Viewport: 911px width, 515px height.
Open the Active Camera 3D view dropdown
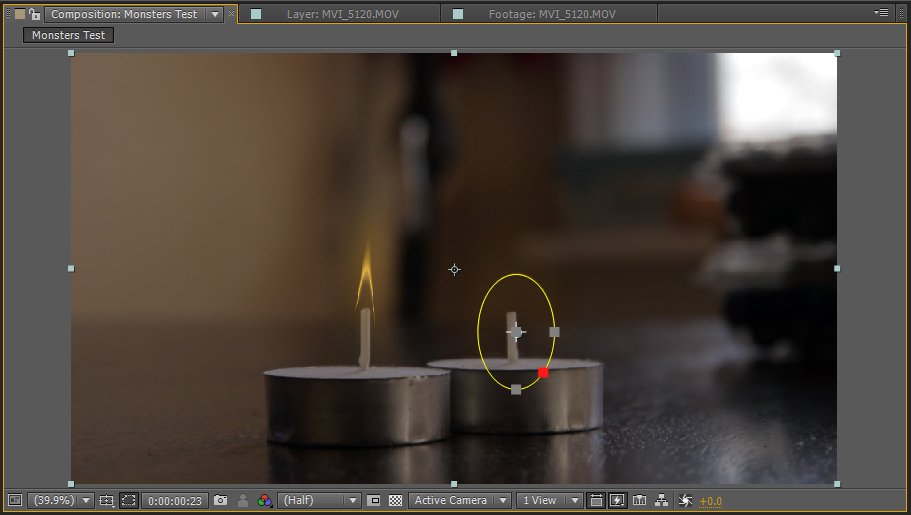[x=460, y=500]
